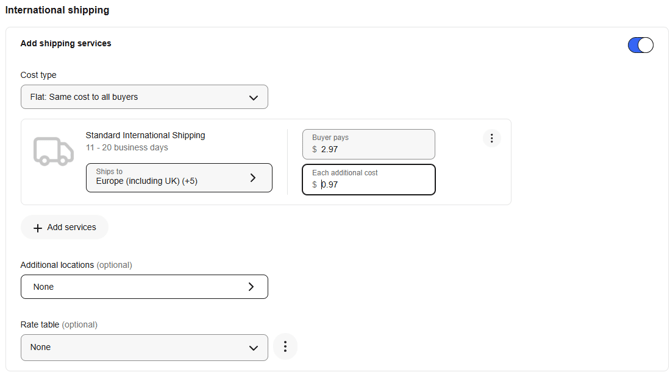
Task: Open the shipping service three-dot options menu
Action: (x=491, y=138)
